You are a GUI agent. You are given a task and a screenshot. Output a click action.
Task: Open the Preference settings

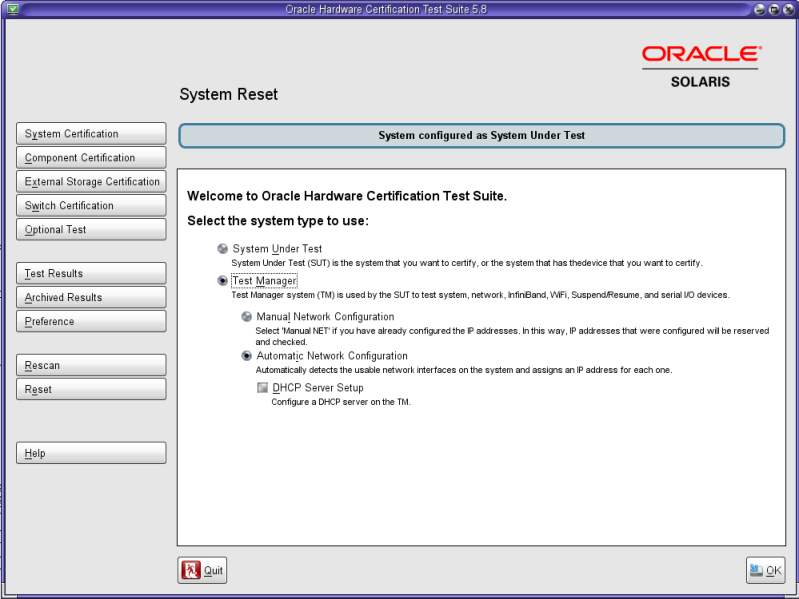point(91,321)
